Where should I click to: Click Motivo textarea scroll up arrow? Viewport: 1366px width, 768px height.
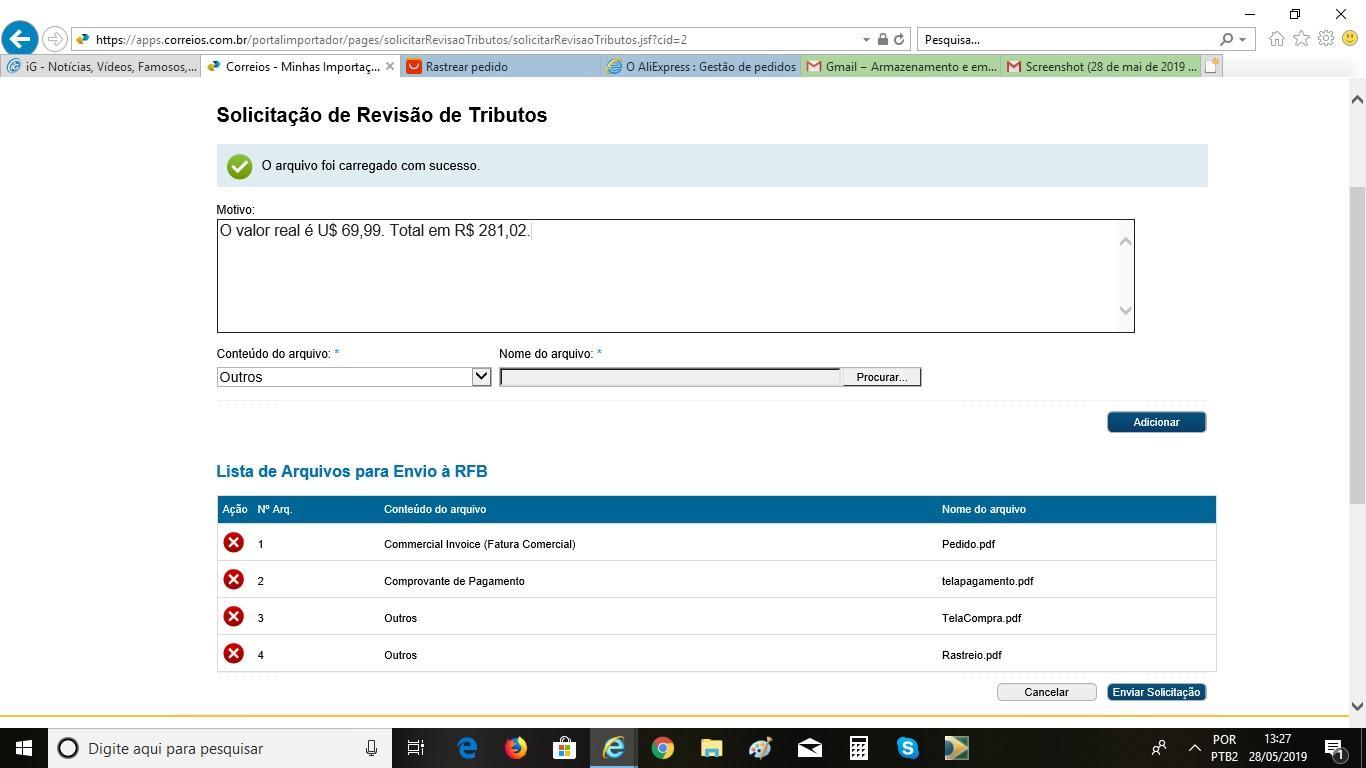(1125, 241)
